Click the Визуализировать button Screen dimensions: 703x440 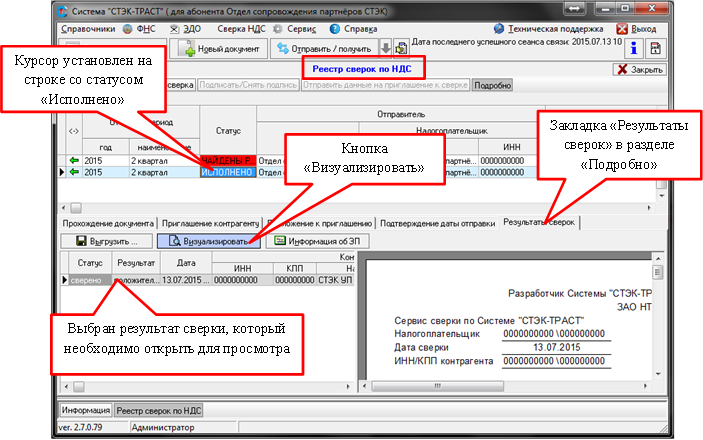pos(209,241)
